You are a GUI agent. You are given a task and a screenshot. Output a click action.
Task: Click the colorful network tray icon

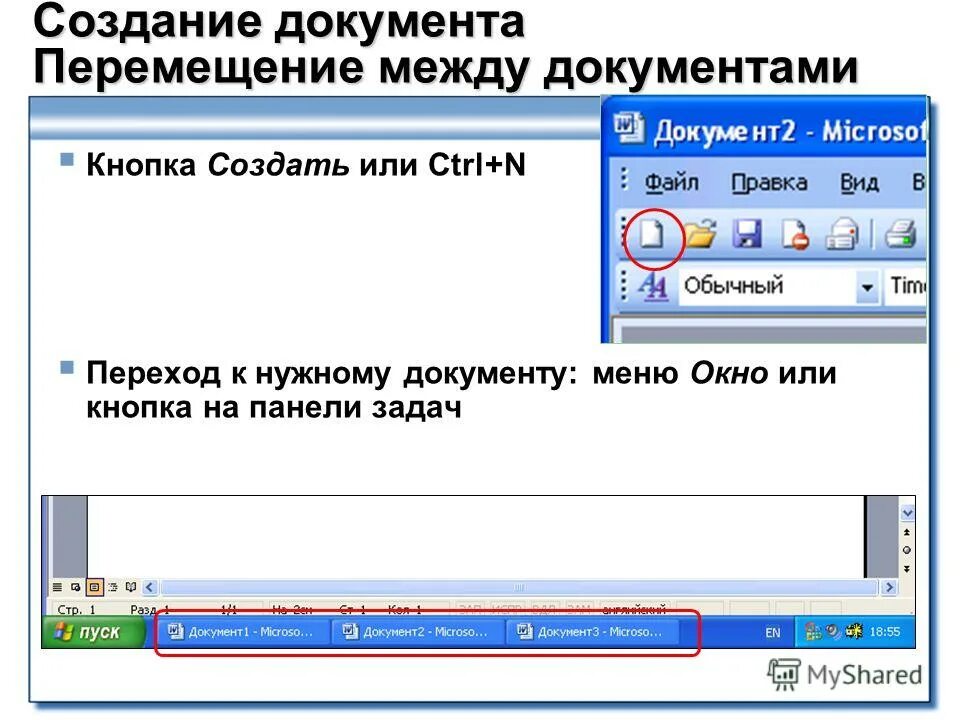click(813, 631)
